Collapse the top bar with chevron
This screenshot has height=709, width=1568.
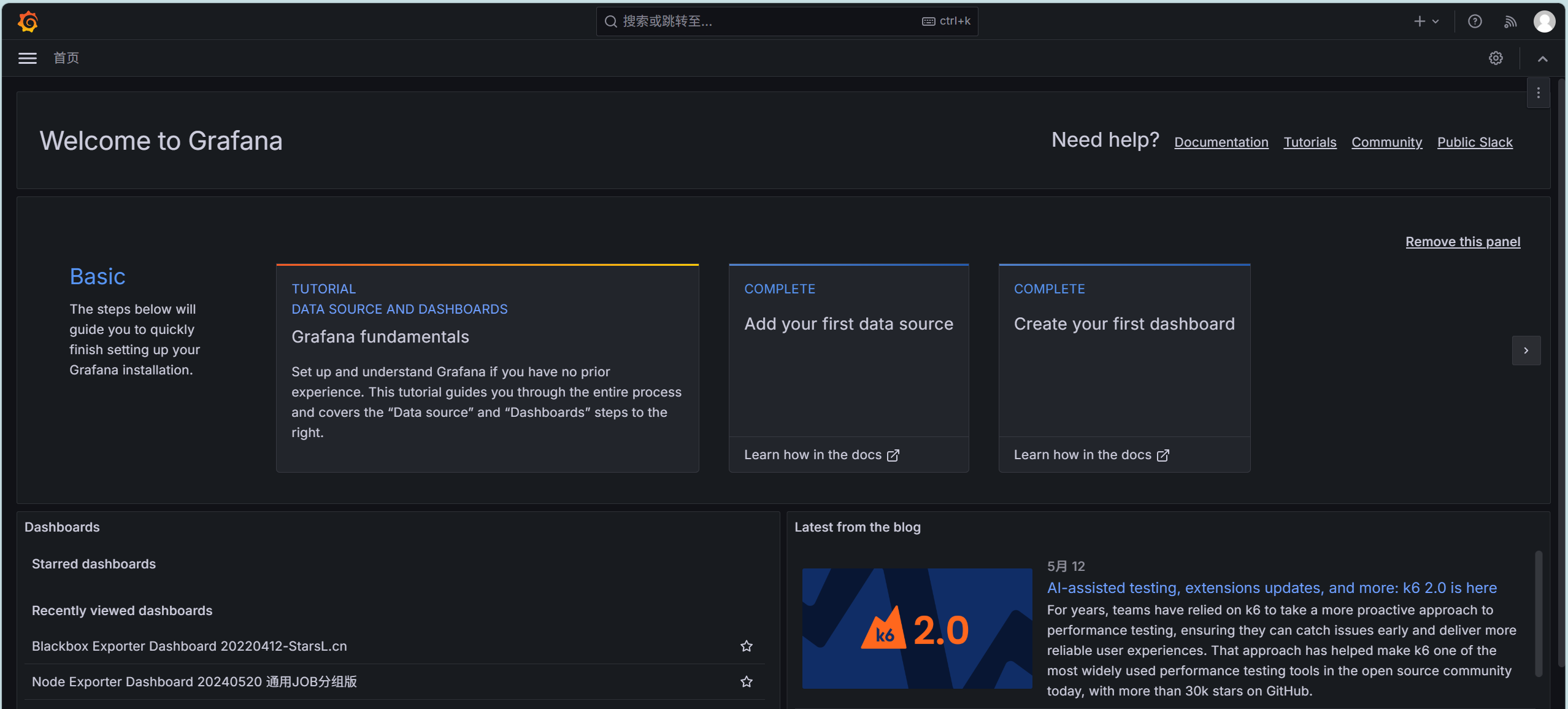click(1542, 59)
